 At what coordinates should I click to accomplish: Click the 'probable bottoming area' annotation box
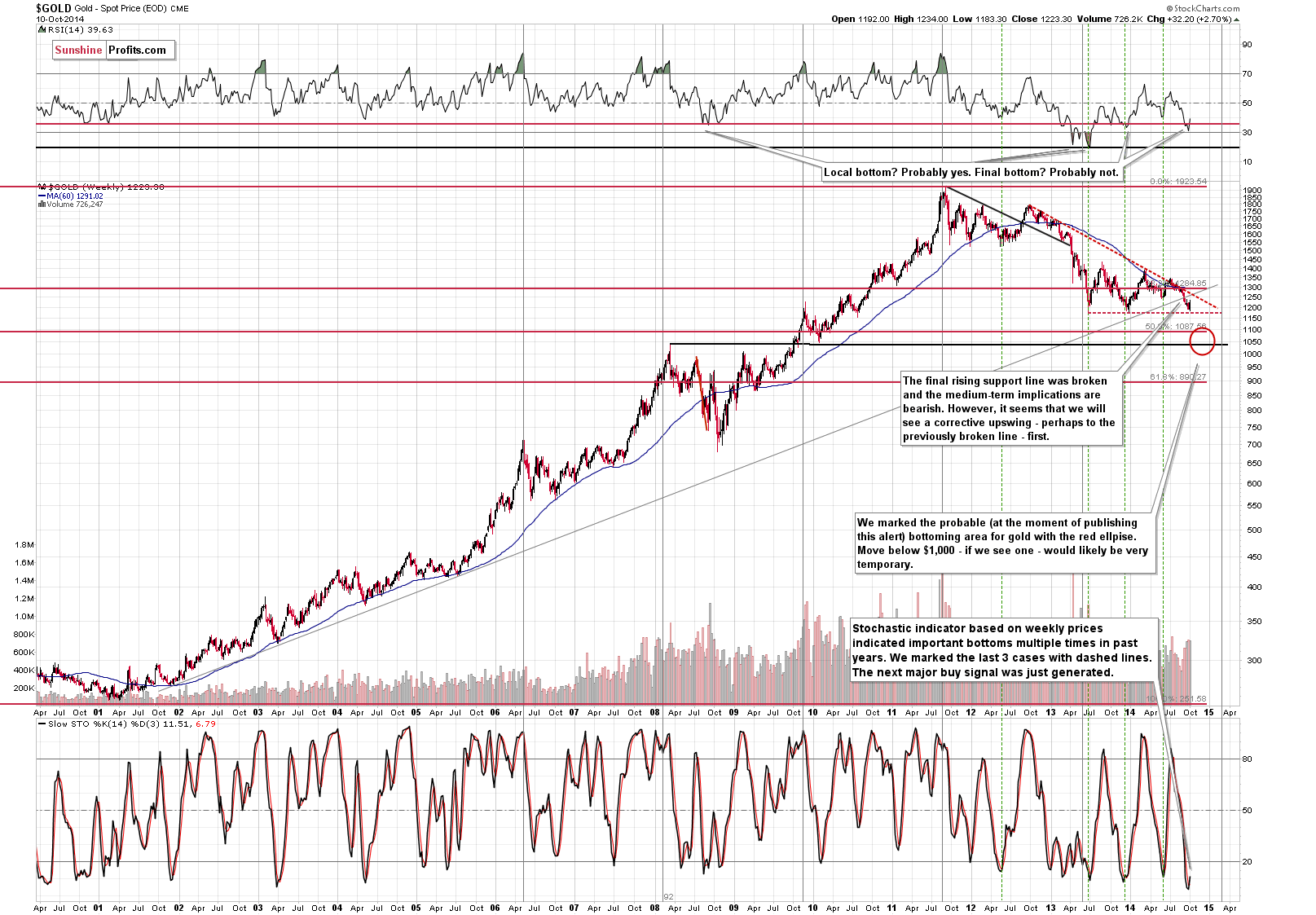click(x=1006, y=543)
